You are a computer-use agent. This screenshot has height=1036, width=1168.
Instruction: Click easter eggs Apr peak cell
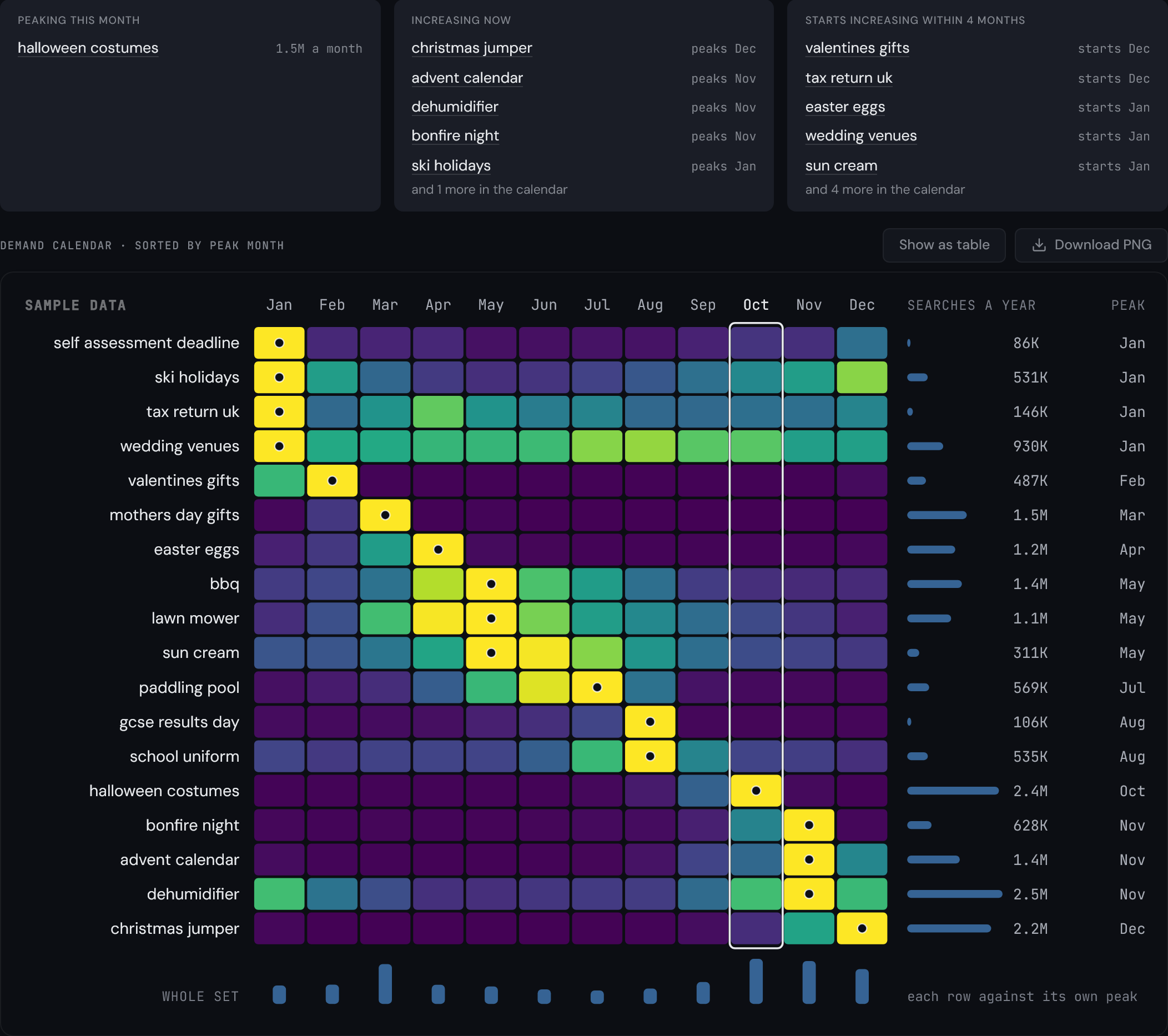(x=439, y=550)
